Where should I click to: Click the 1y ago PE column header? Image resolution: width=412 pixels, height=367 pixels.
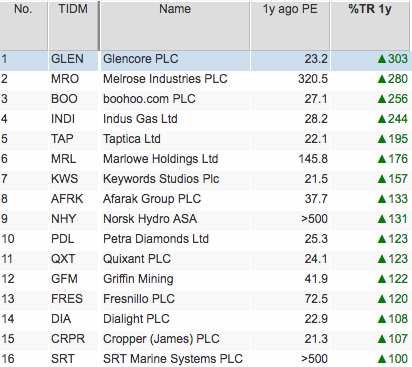(x=290, y=26)
